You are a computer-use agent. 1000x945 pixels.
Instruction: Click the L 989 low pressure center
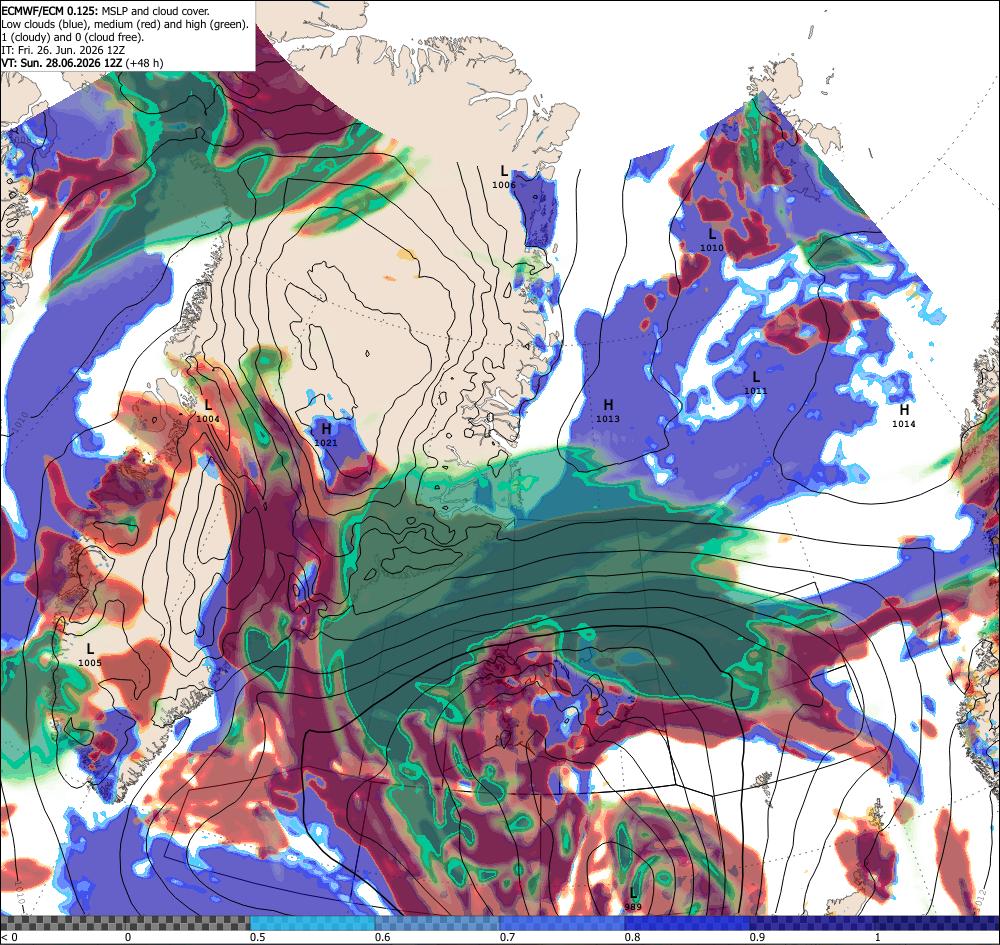pos(633,898)
